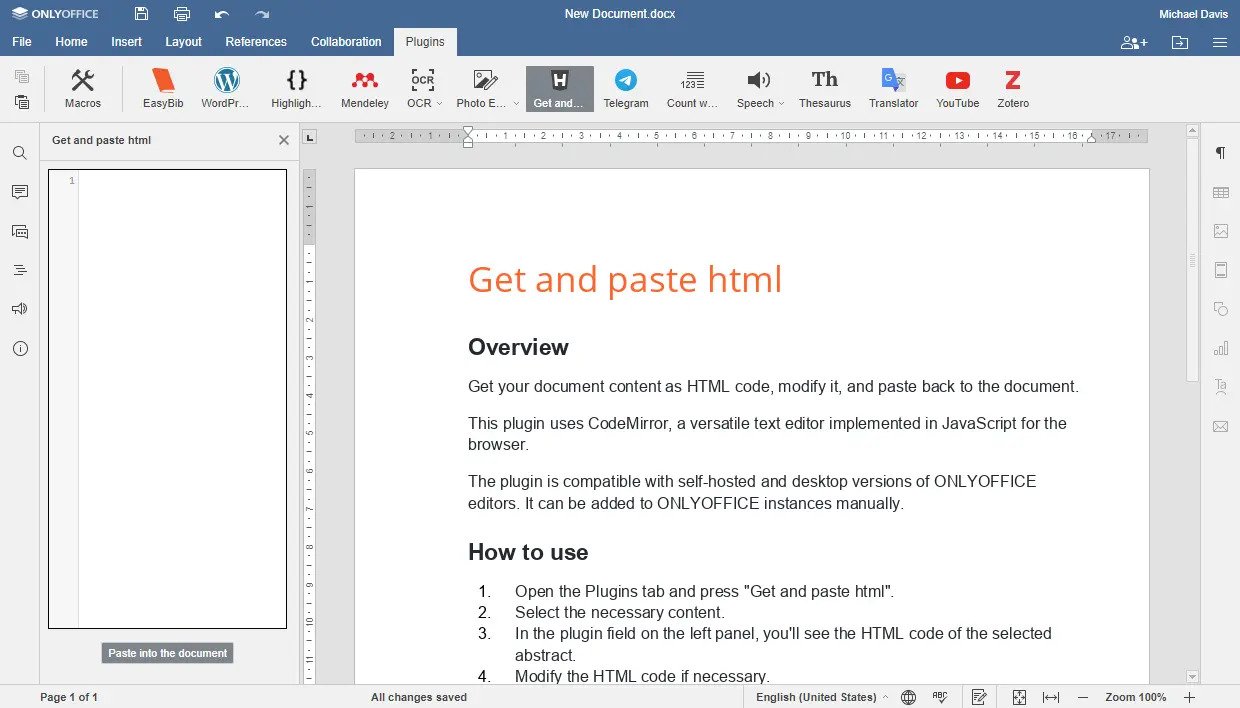
Task: Close the Get and paste html panel
Action: 284,140
